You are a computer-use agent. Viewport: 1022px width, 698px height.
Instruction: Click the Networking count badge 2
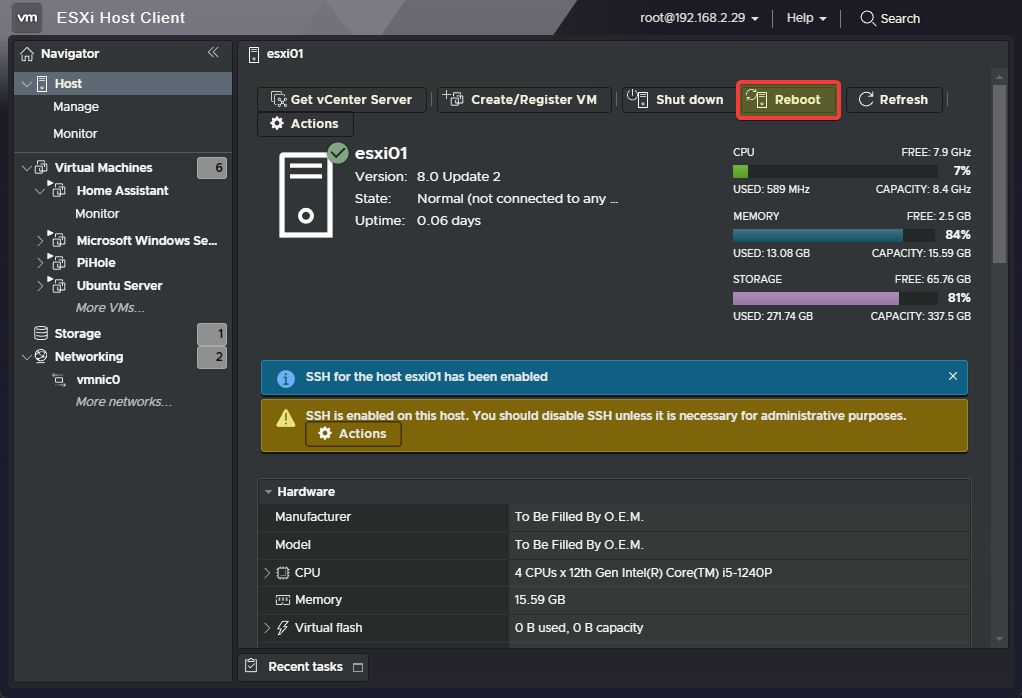(212, 357)
